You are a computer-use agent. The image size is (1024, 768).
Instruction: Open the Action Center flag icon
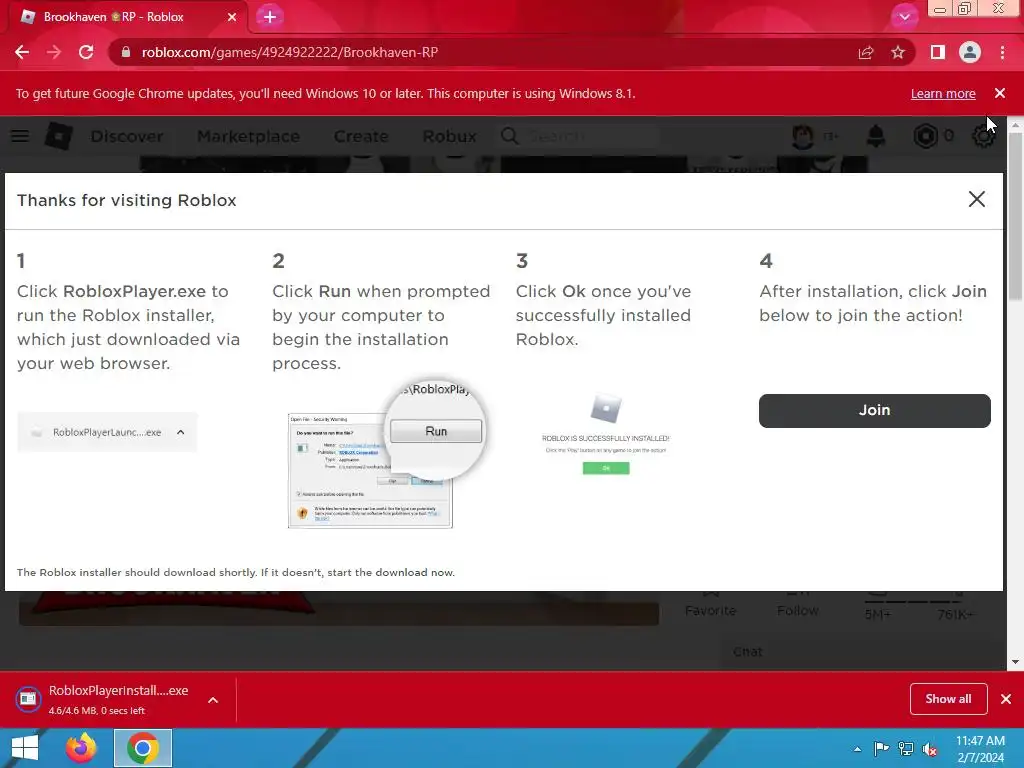click(x=881, y=749)
